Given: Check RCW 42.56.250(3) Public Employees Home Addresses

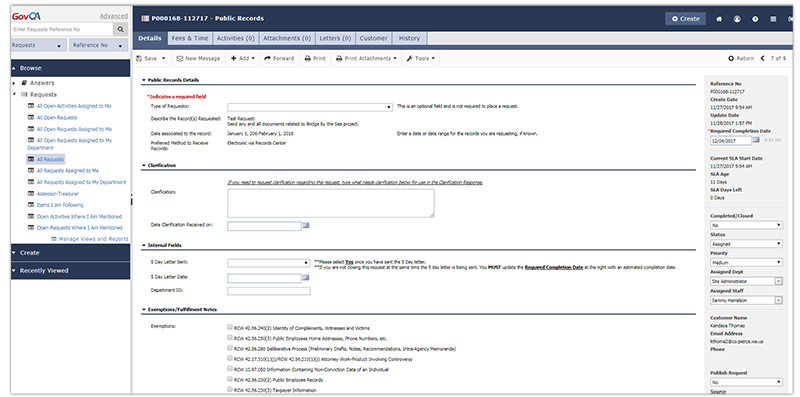Looking at the screenshot, I should pyautogui.click(x=230, y=338).
